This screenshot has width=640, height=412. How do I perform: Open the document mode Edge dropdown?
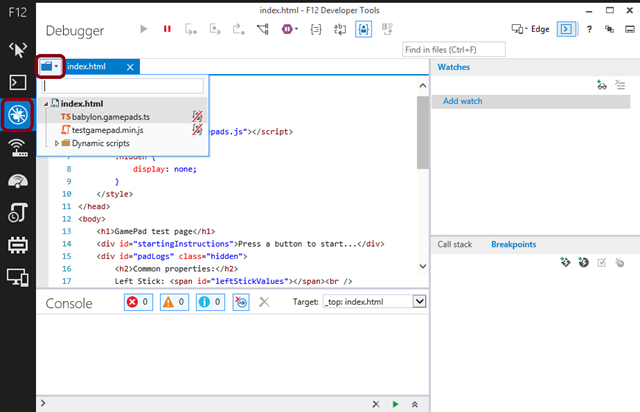[x=530, y=29]
